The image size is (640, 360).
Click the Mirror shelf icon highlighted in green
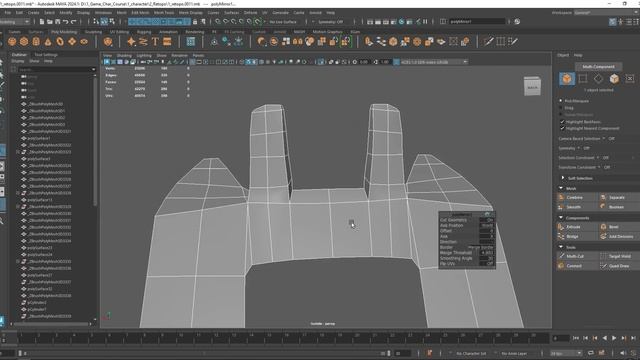pos(346,41)
